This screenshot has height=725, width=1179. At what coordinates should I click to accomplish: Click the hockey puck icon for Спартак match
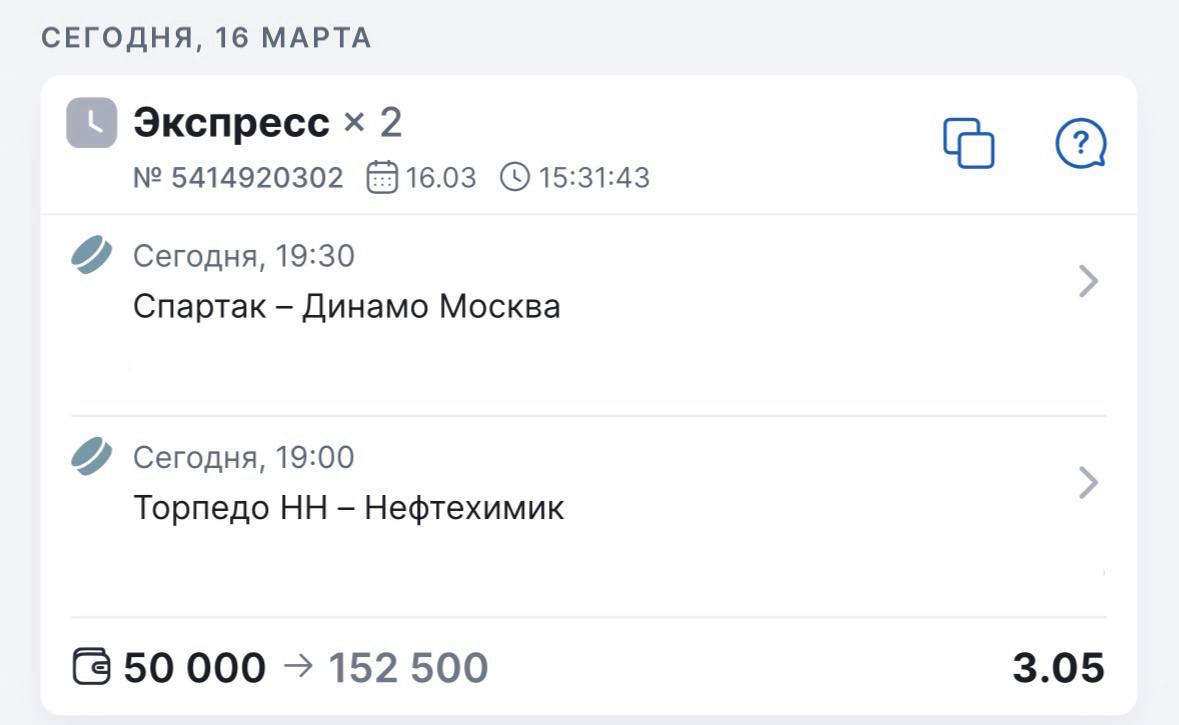click(x=91, y=256)
